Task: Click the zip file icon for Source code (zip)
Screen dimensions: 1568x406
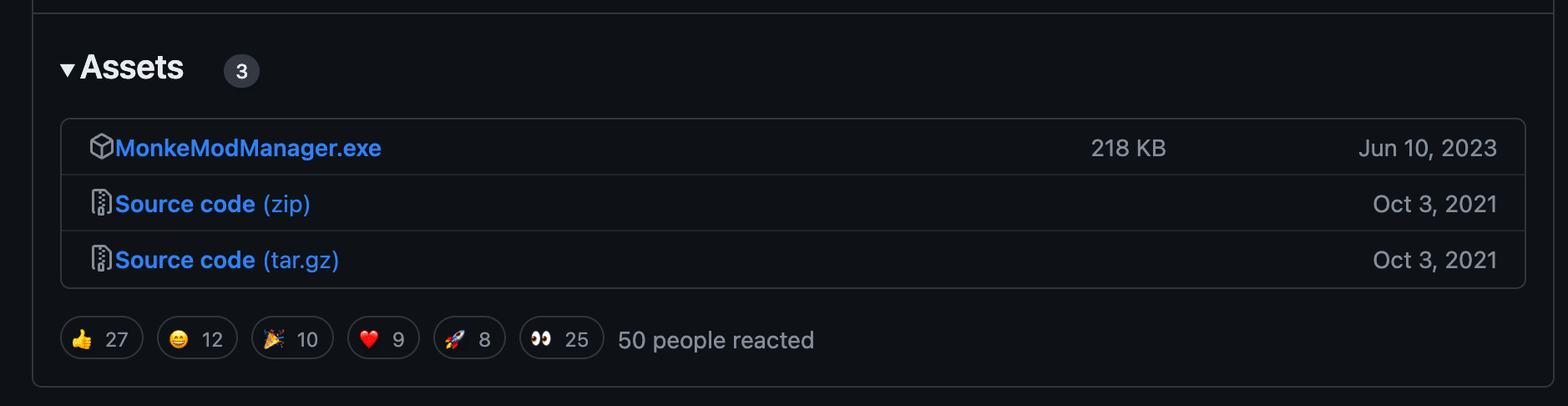Action: point(101,203)
